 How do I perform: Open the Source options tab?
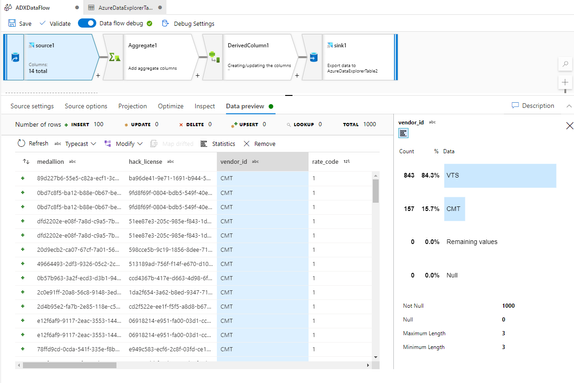pos(86,106)
